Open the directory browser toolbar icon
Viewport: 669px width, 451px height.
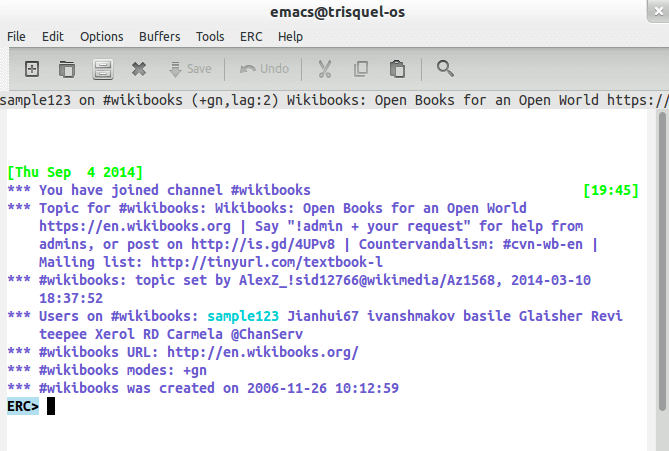[x=102, y=69]
